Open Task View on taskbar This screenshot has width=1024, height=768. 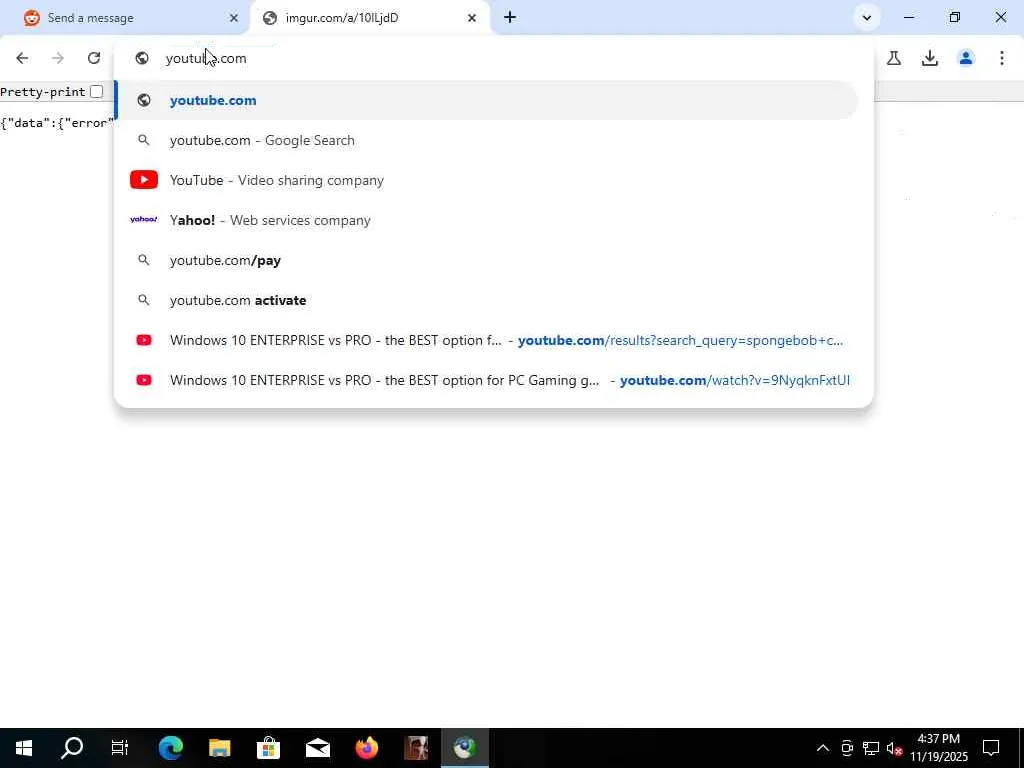point(120,748)
